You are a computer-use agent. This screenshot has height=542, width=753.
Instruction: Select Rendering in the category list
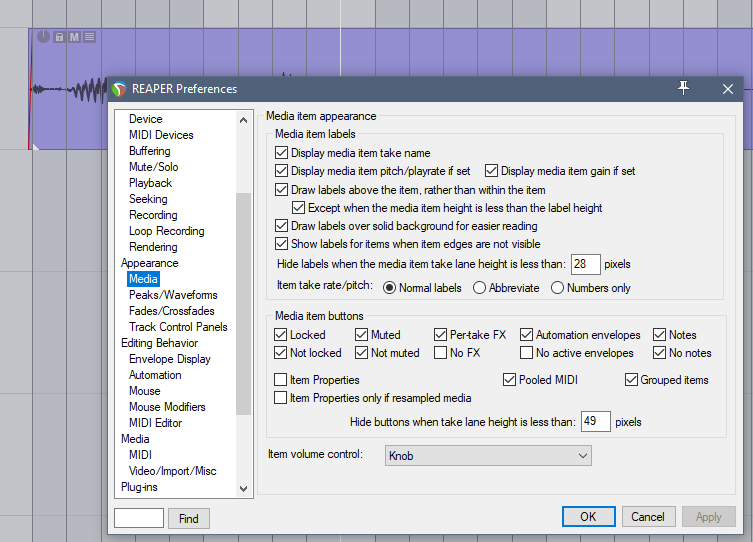(x=153, y=247)
